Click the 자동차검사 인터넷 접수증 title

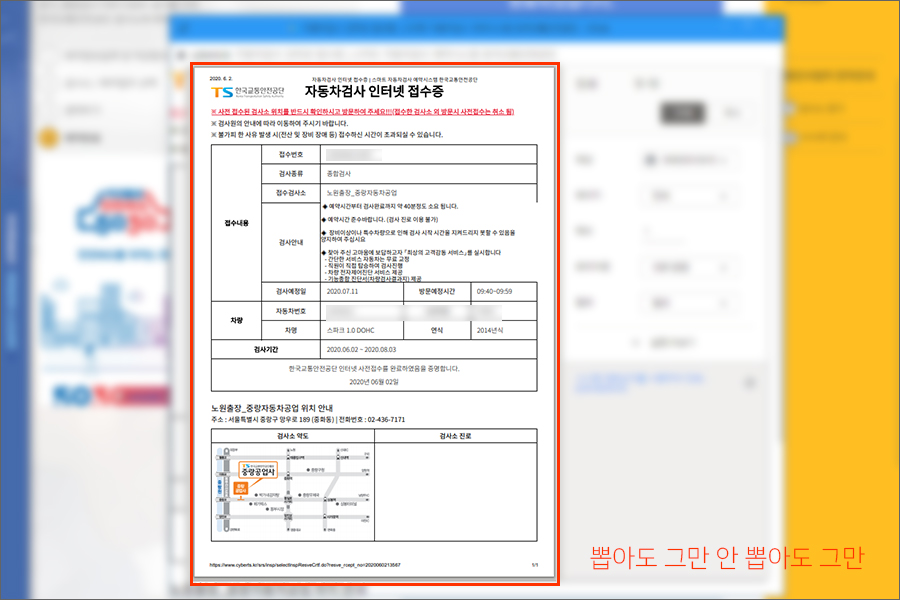click(374, 91)
